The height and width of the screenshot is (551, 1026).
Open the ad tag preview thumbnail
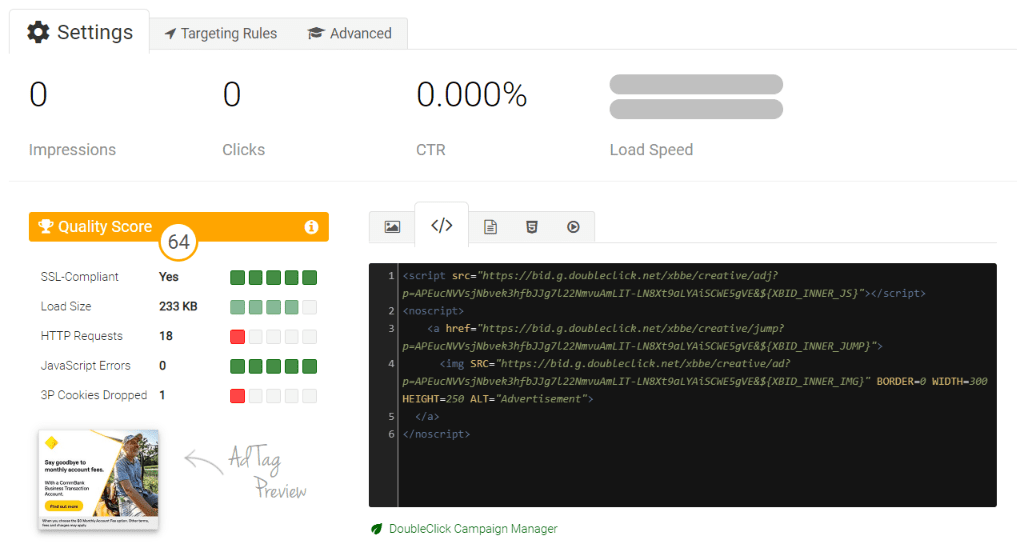coord(98,480)
